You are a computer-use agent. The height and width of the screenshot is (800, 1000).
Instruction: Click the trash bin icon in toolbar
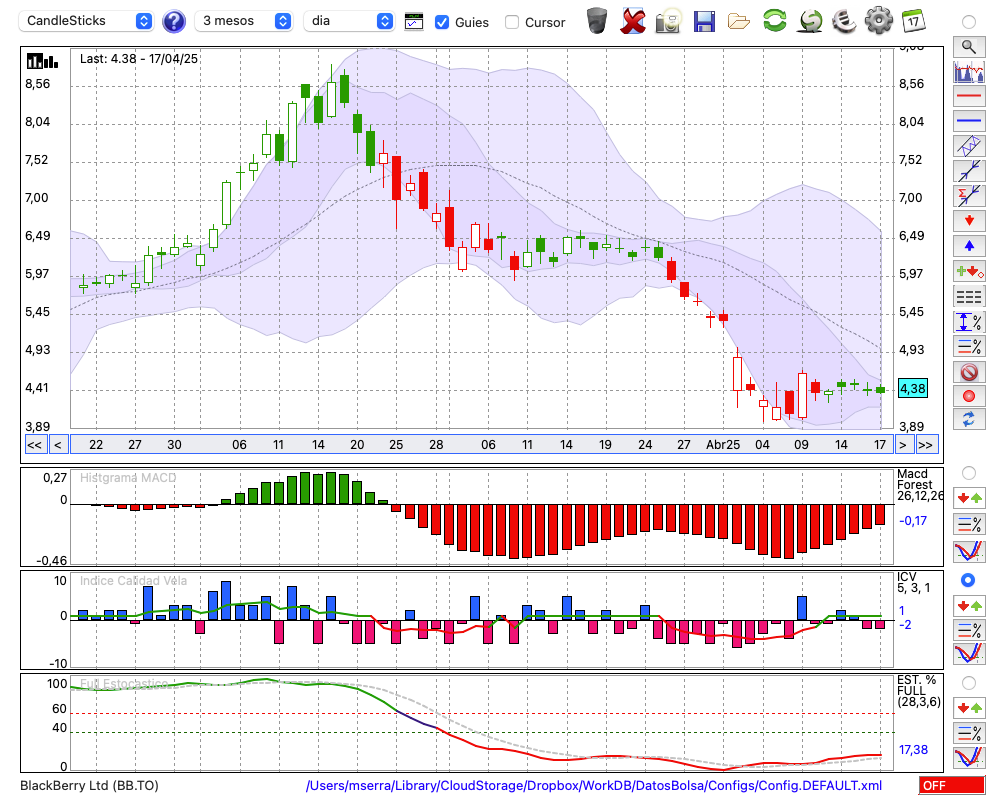point(597,21)
